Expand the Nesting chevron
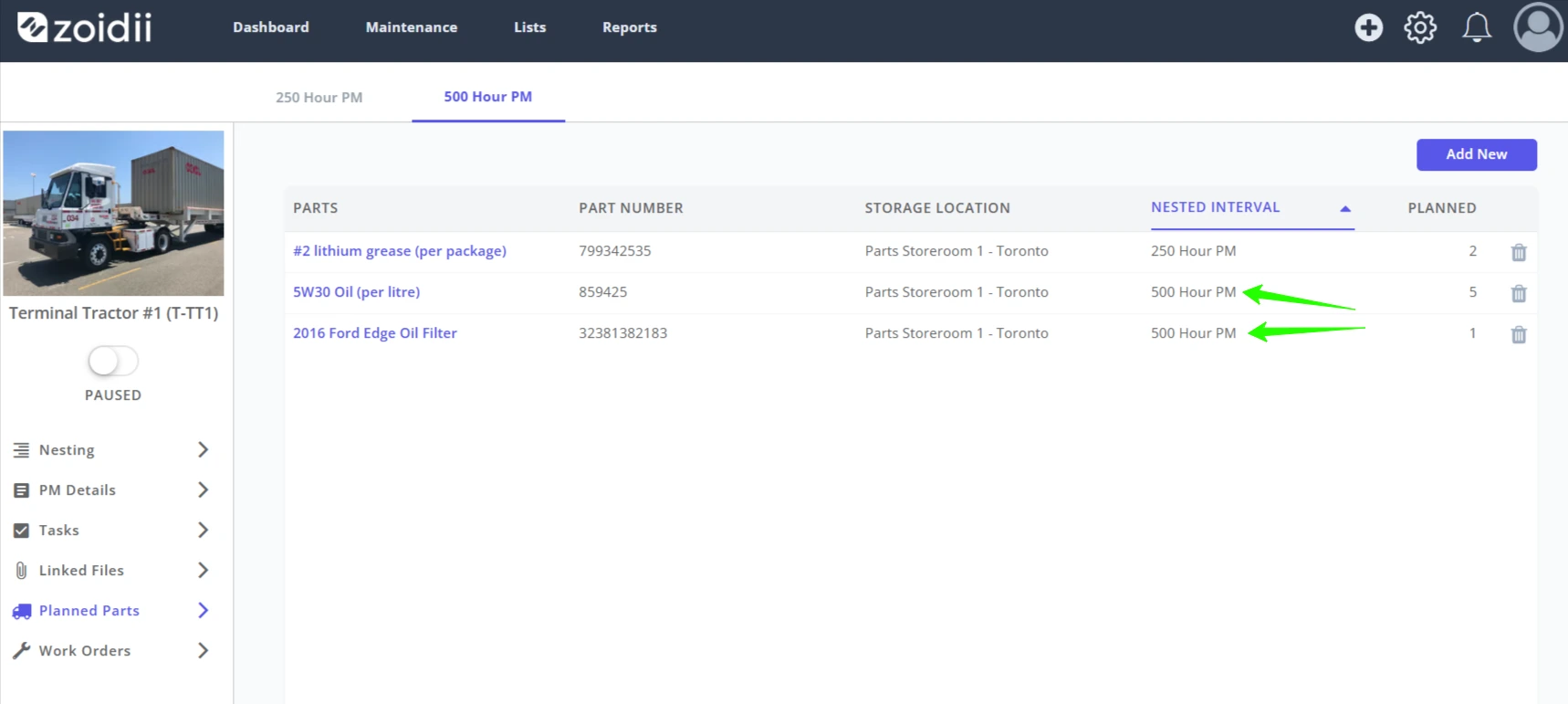Screen dimensions: 1568x704 click(x=203, y=449)
